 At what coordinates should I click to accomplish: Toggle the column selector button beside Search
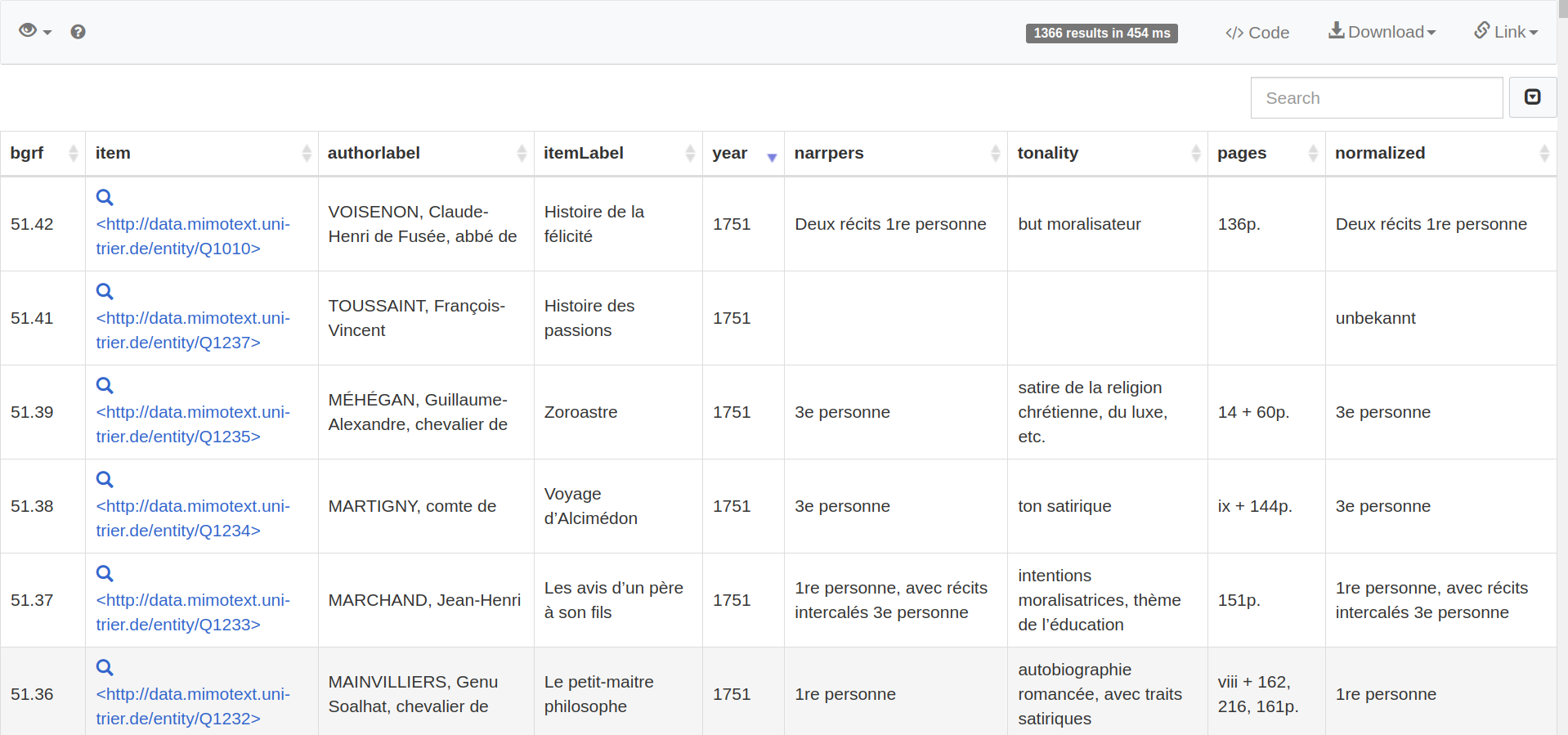[x=1532, y=97]
